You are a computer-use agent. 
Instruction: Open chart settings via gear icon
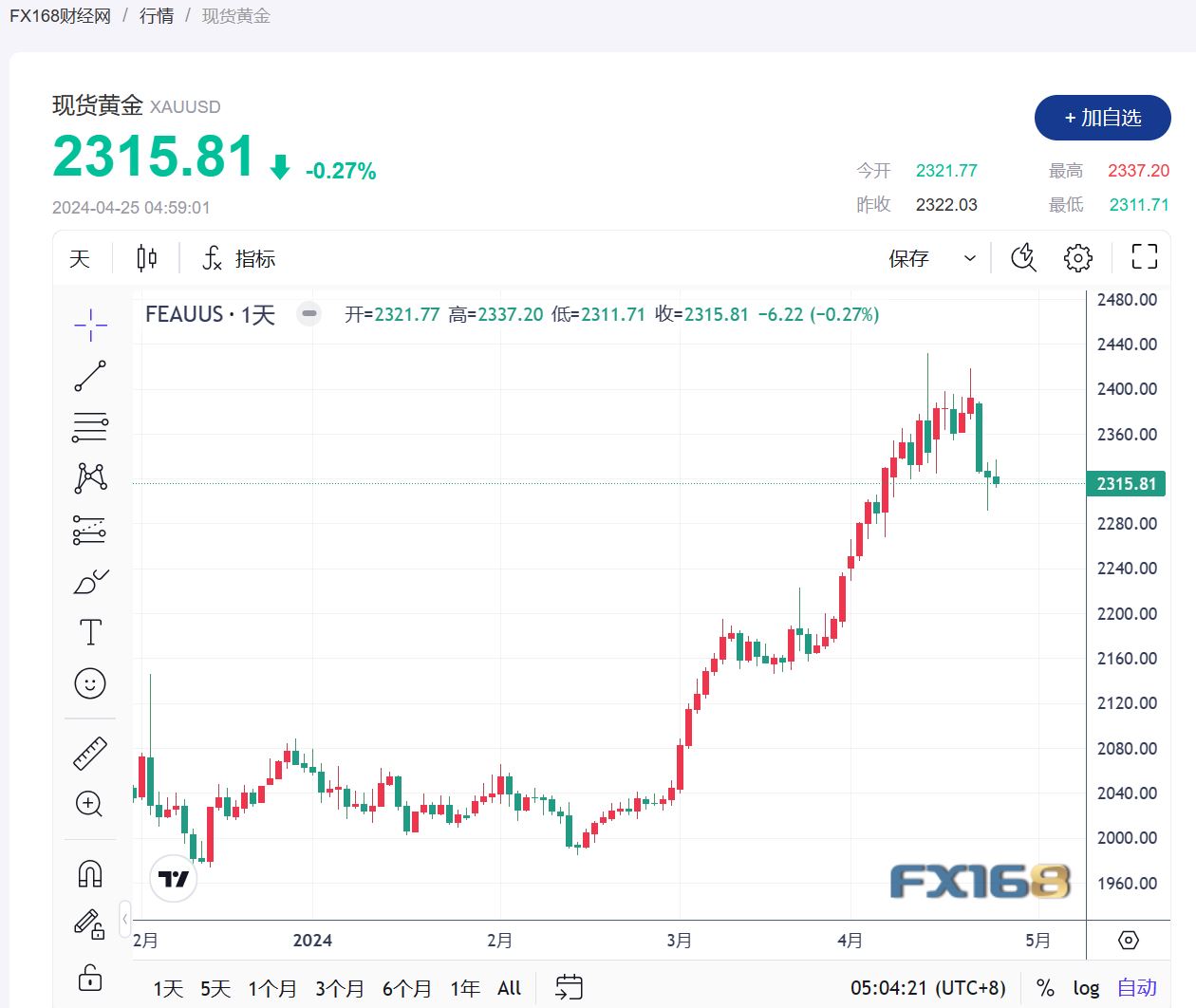pyautogui.click(x=1077, y=257)
